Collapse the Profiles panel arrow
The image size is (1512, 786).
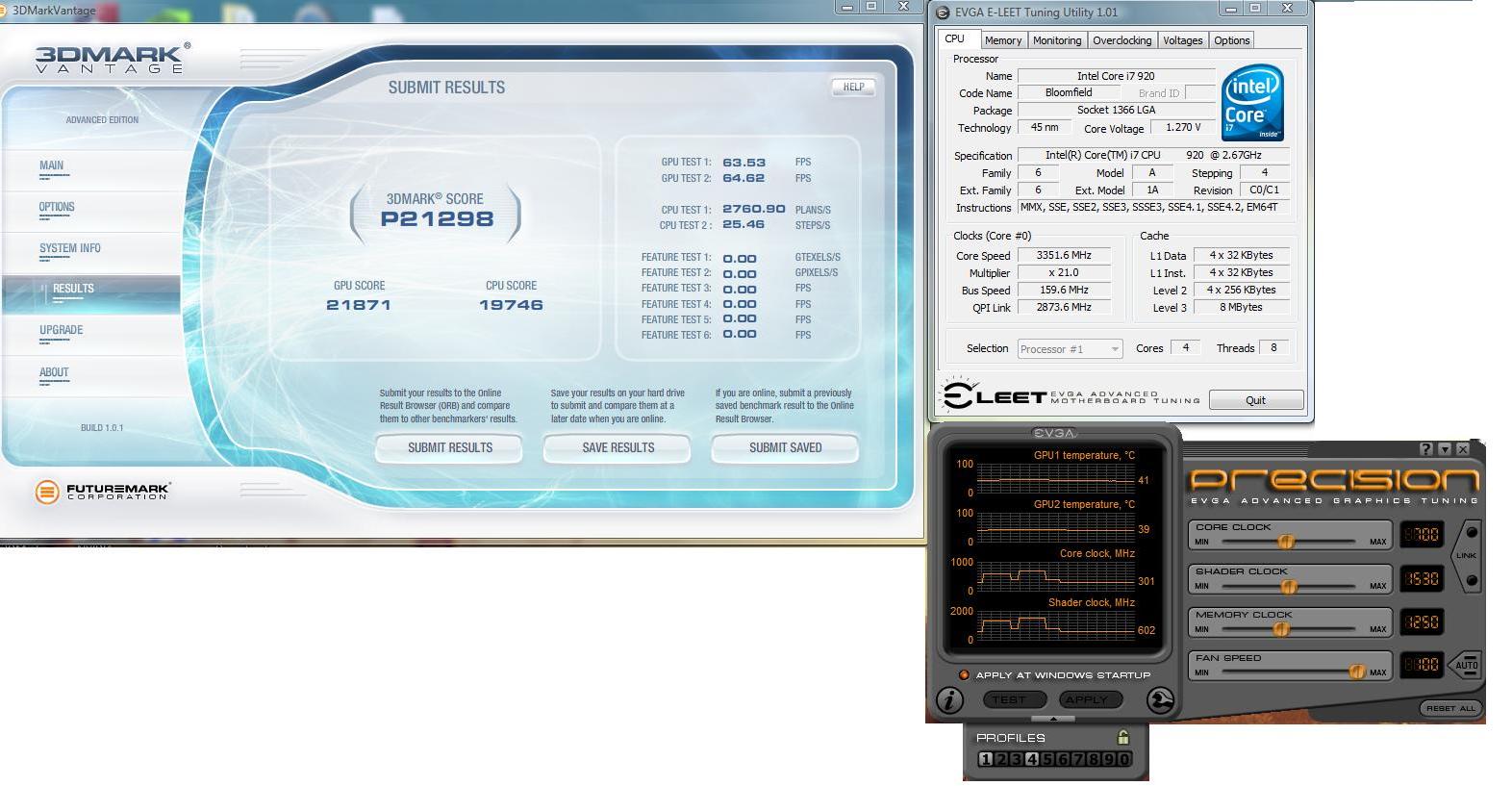[x=1053, y=719]
